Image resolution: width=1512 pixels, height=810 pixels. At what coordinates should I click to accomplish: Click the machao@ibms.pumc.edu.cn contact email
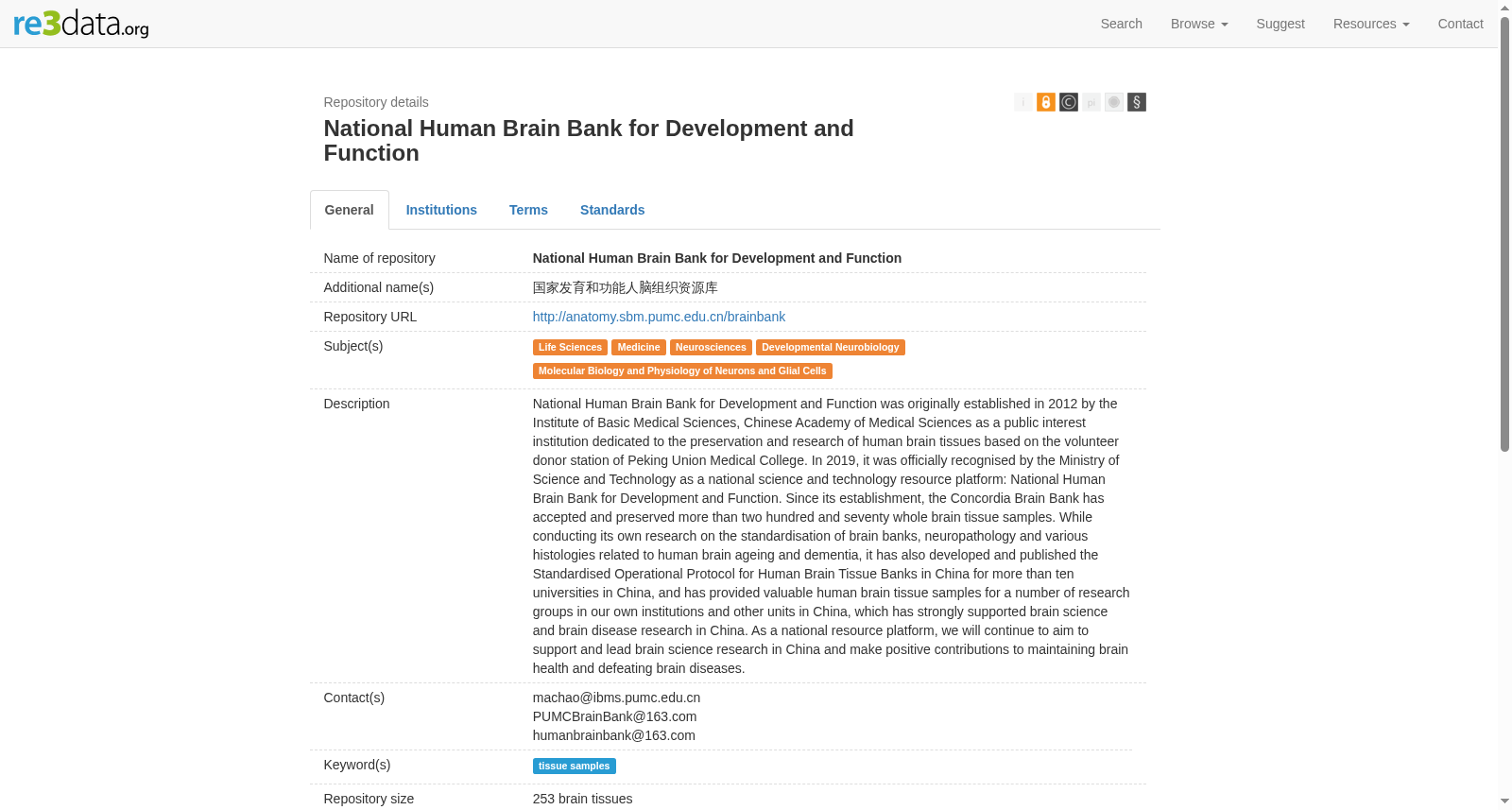coord(616,698)
